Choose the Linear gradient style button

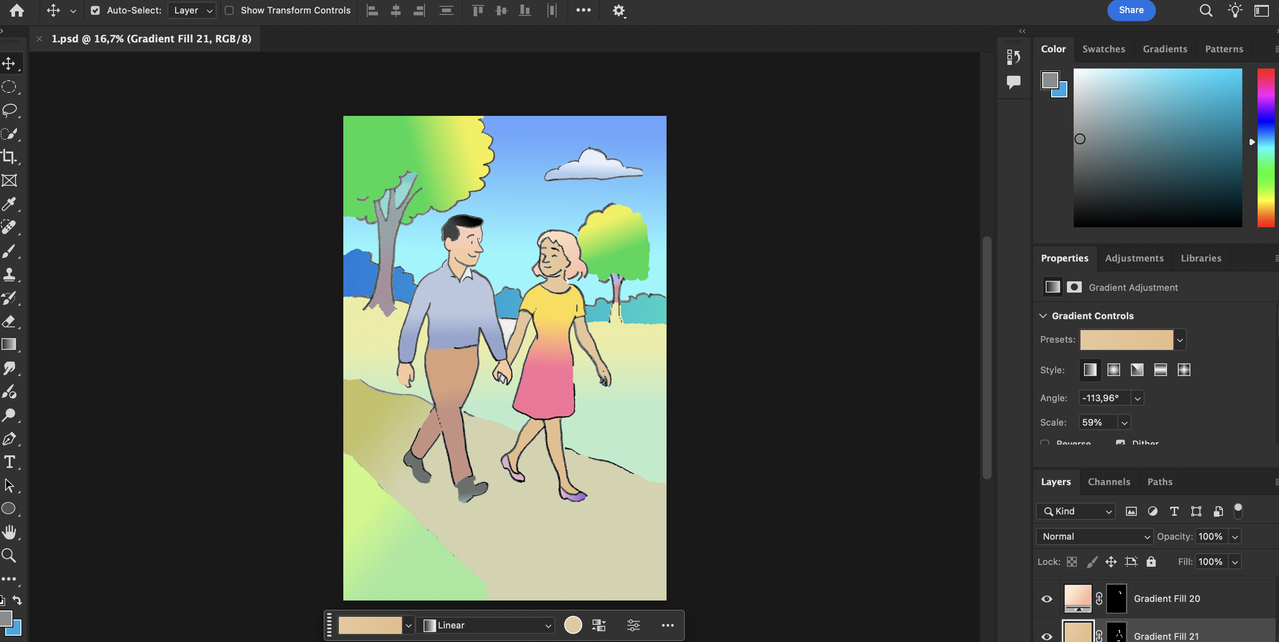click(x=1090, y=370)
